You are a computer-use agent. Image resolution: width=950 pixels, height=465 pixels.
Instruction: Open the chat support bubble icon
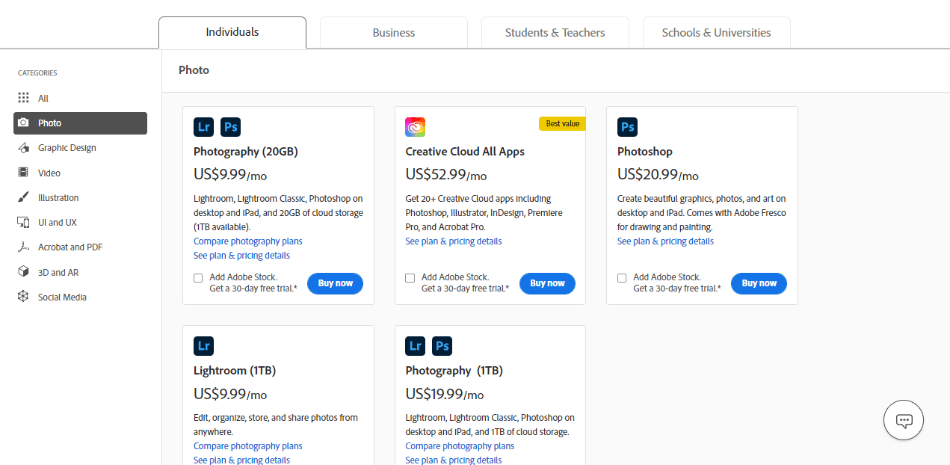click(x=903, y=420)
